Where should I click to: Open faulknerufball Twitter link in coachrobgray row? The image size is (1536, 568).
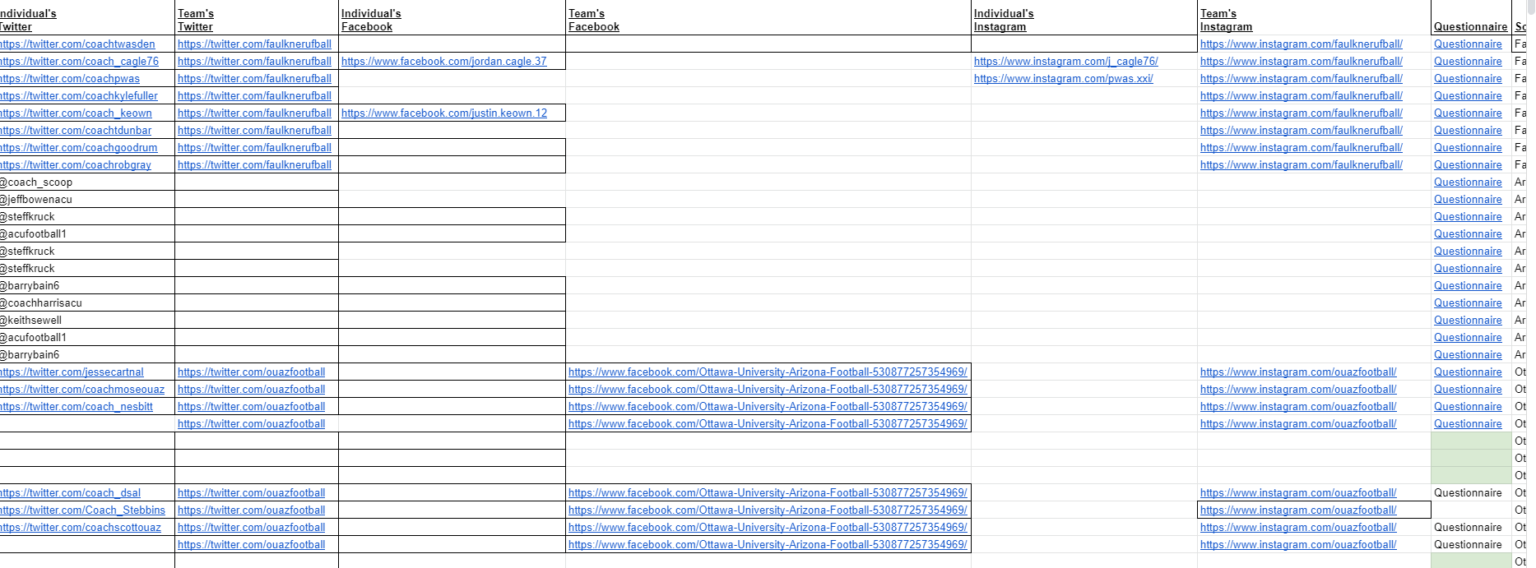pos(254,165)
